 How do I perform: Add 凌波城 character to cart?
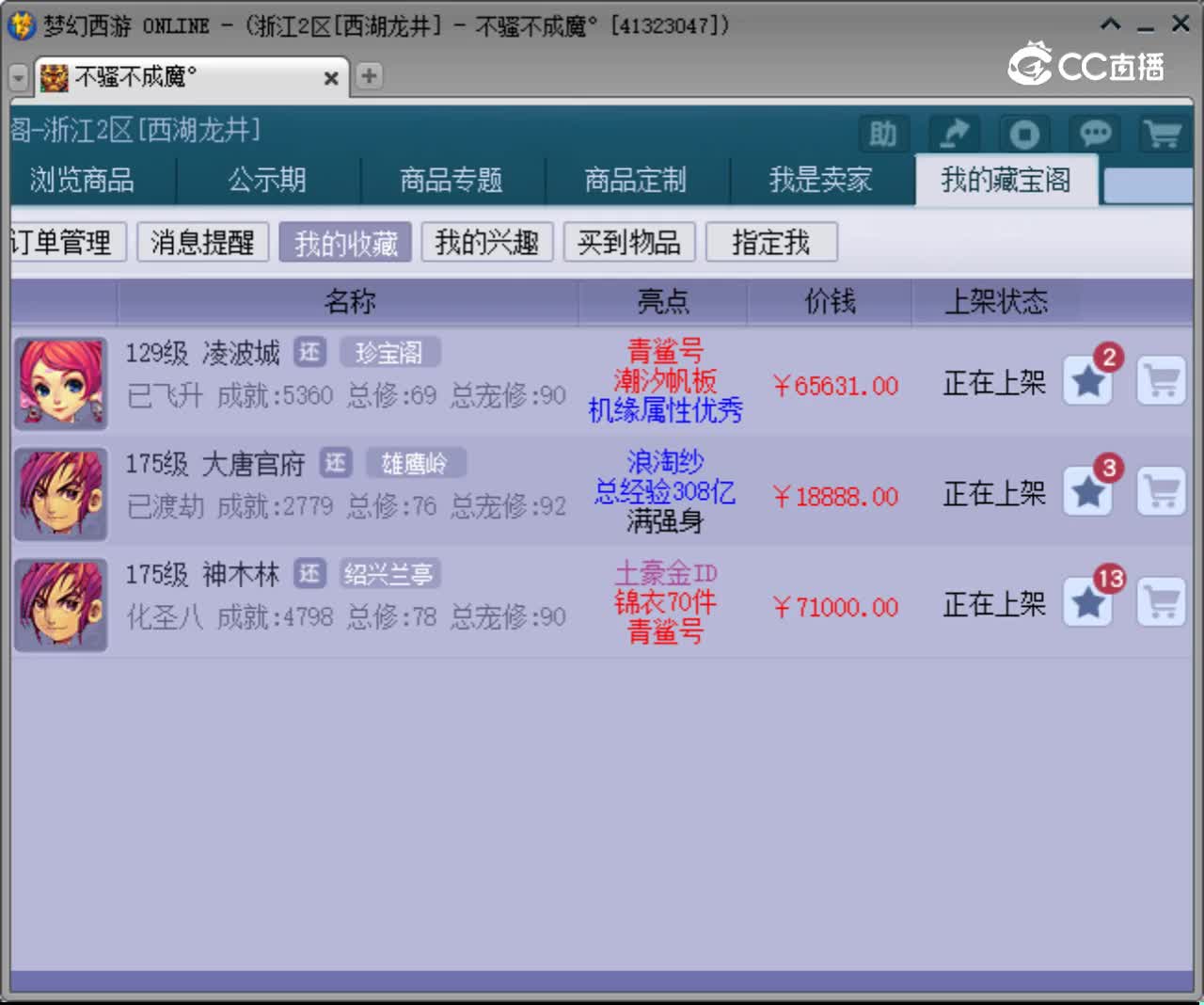(1162, 381)
